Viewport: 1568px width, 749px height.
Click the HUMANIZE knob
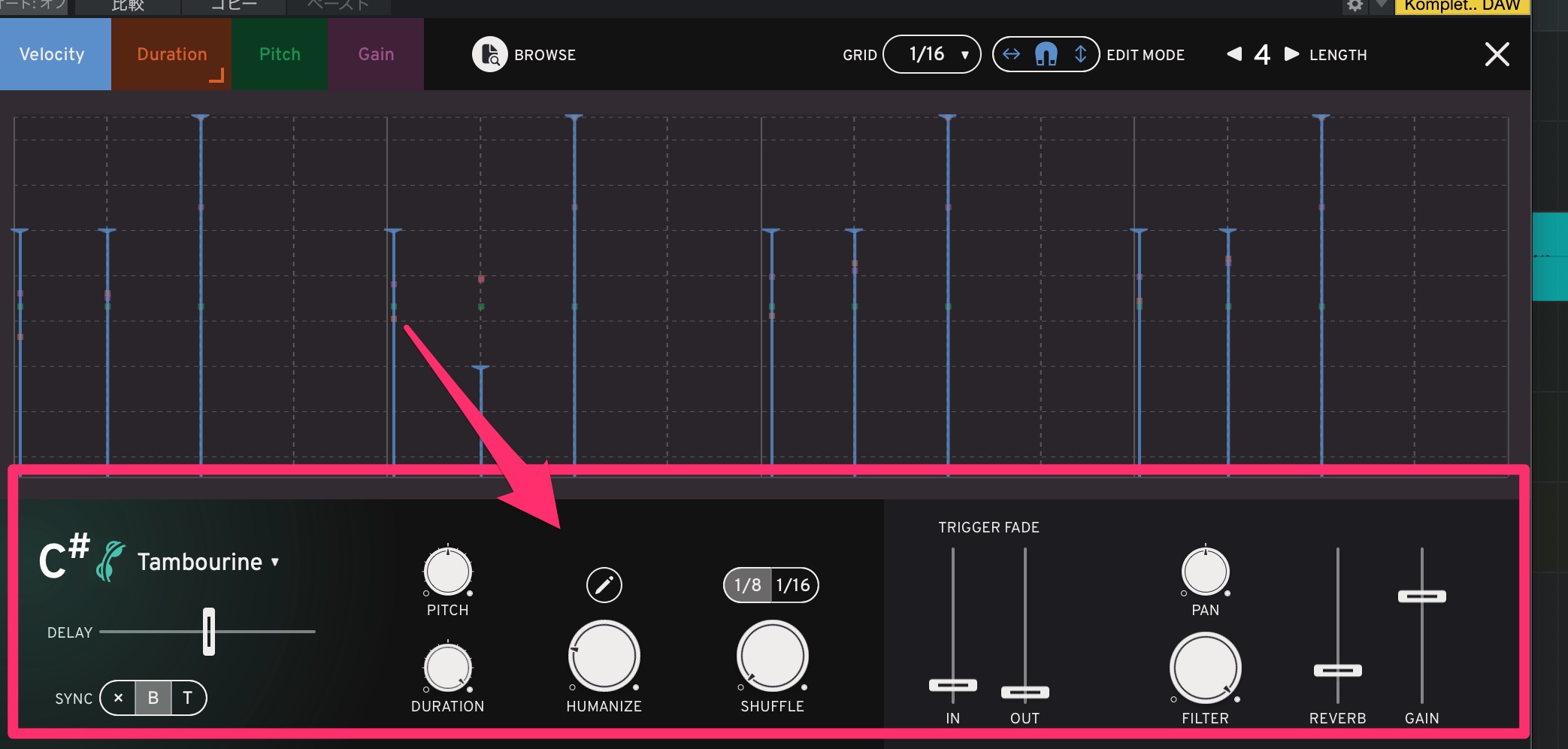click(604, 656)
